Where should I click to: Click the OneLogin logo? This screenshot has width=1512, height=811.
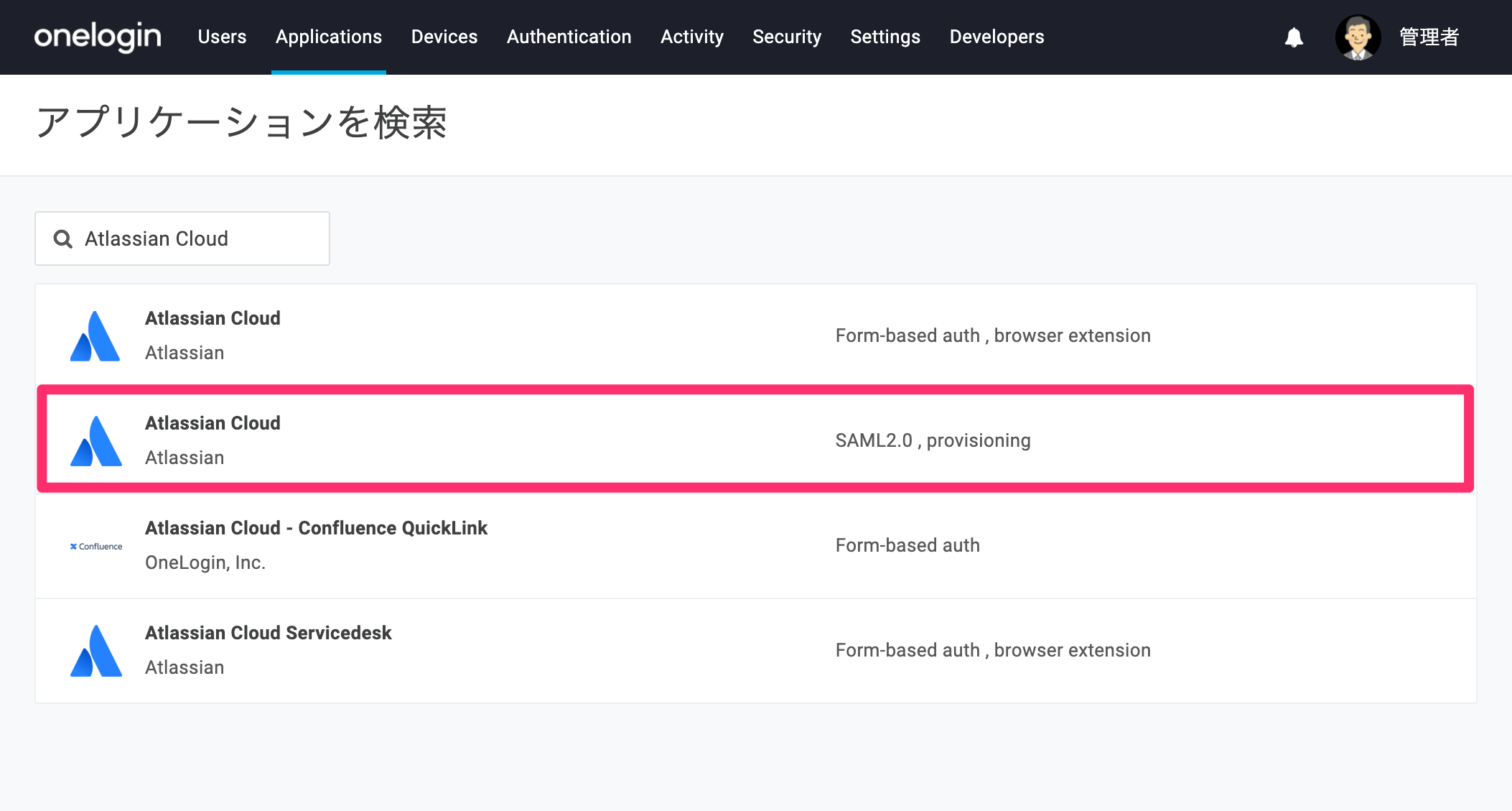pyautogui.click(x=98, y=37)
